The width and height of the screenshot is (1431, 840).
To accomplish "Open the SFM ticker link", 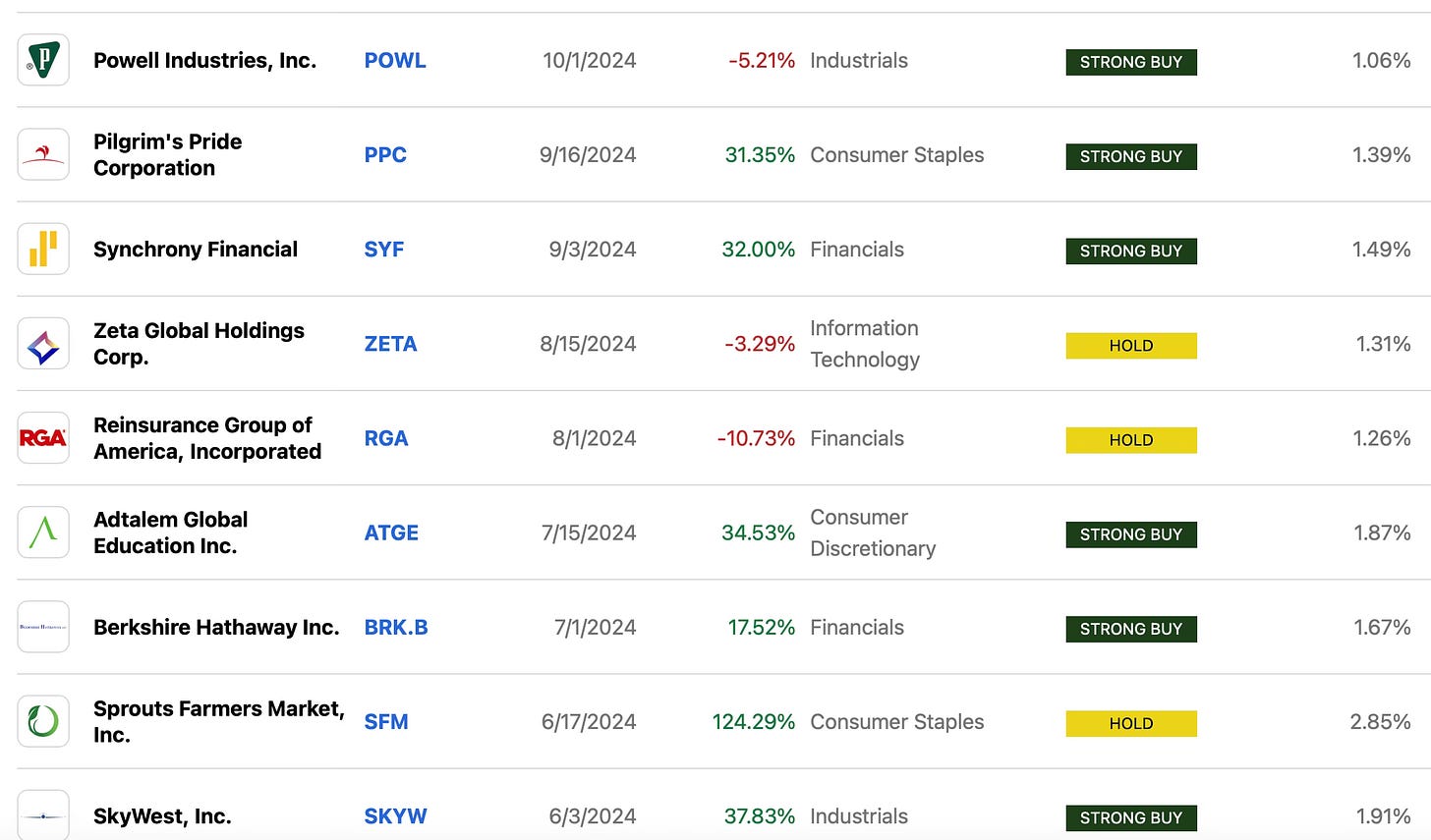I will tap(386, 721).
